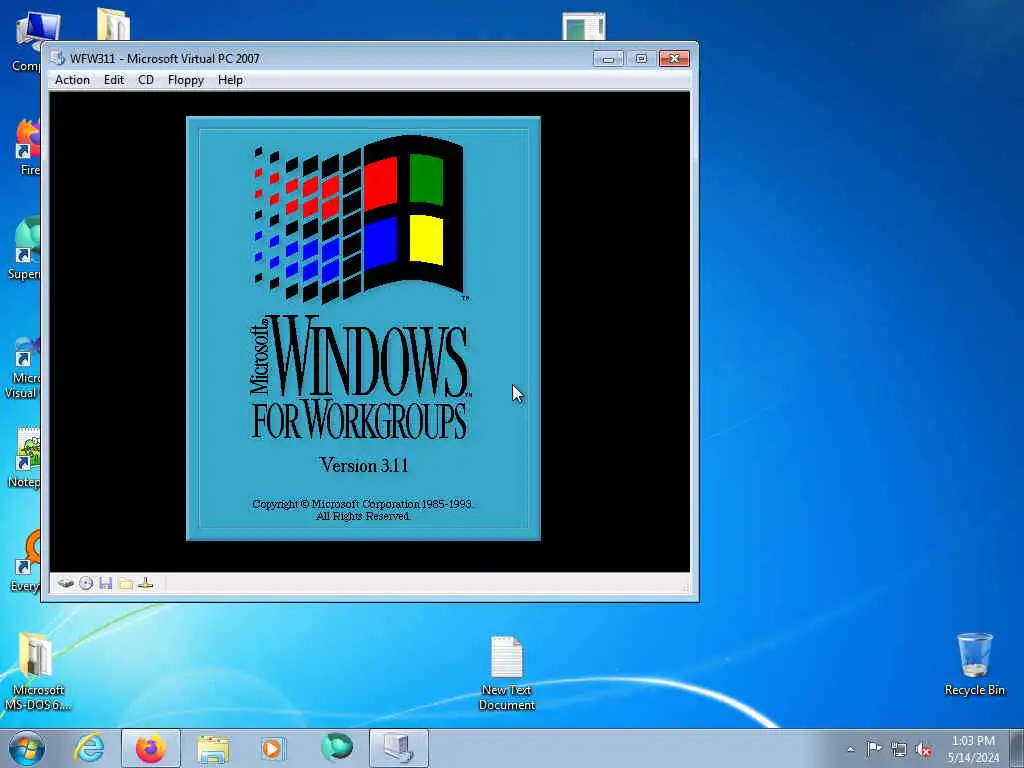This screenshot has width=1024, height=768.
Task: Open the Help menu in Virtual PC
Action: (230, 80)
